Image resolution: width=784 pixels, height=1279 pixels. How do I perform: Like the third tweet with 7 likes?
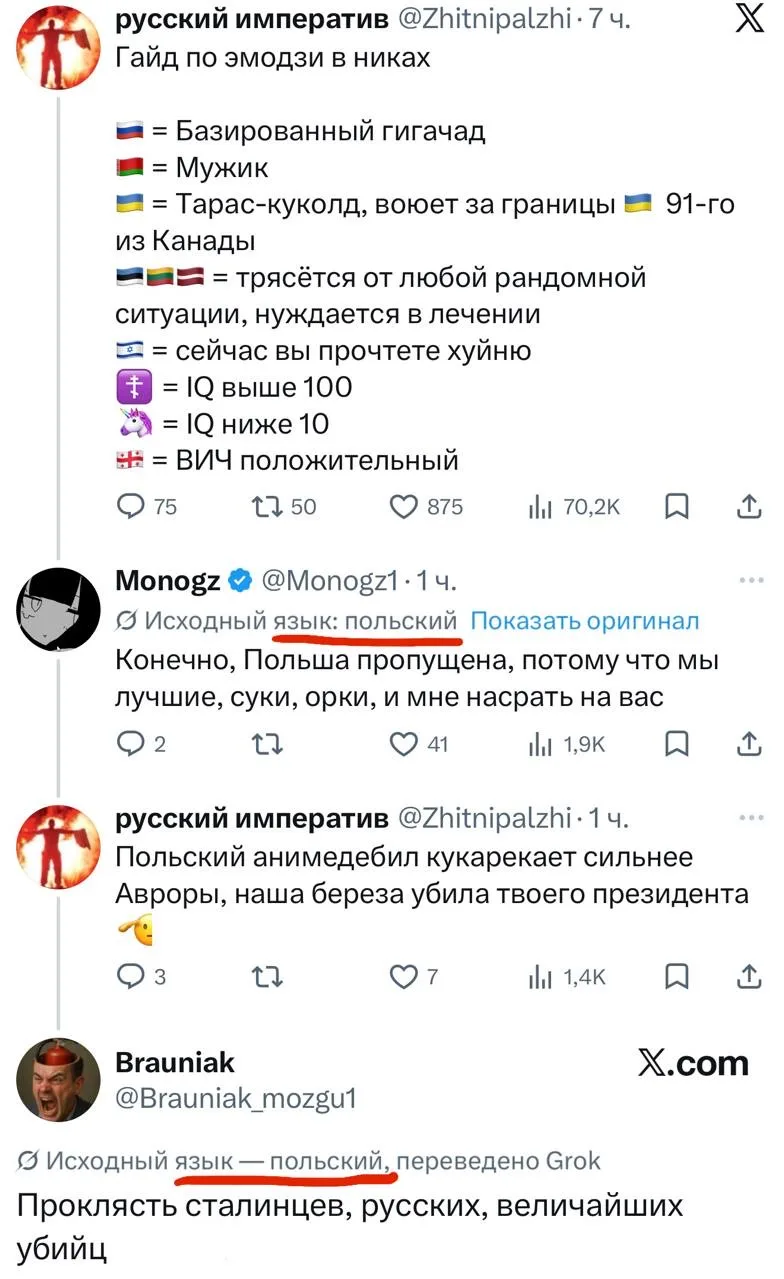pyautogui.click(x=413, y=976)
